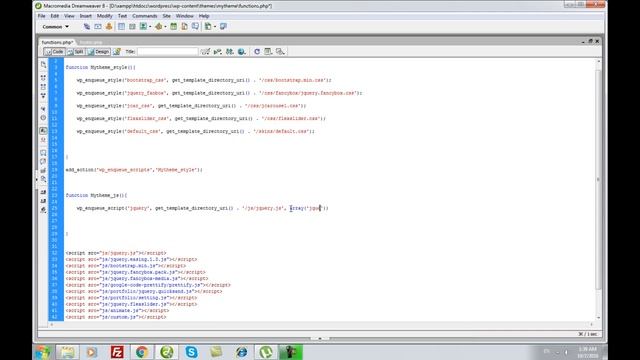The image size is (640, 360).
Task: Click inside the Title input field
Action: coord(168,51)
